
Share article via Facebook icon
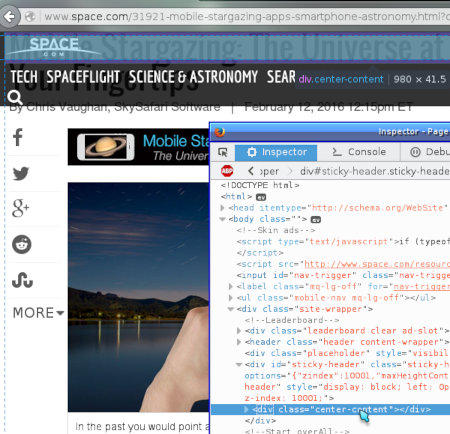[x=18, y=137]
